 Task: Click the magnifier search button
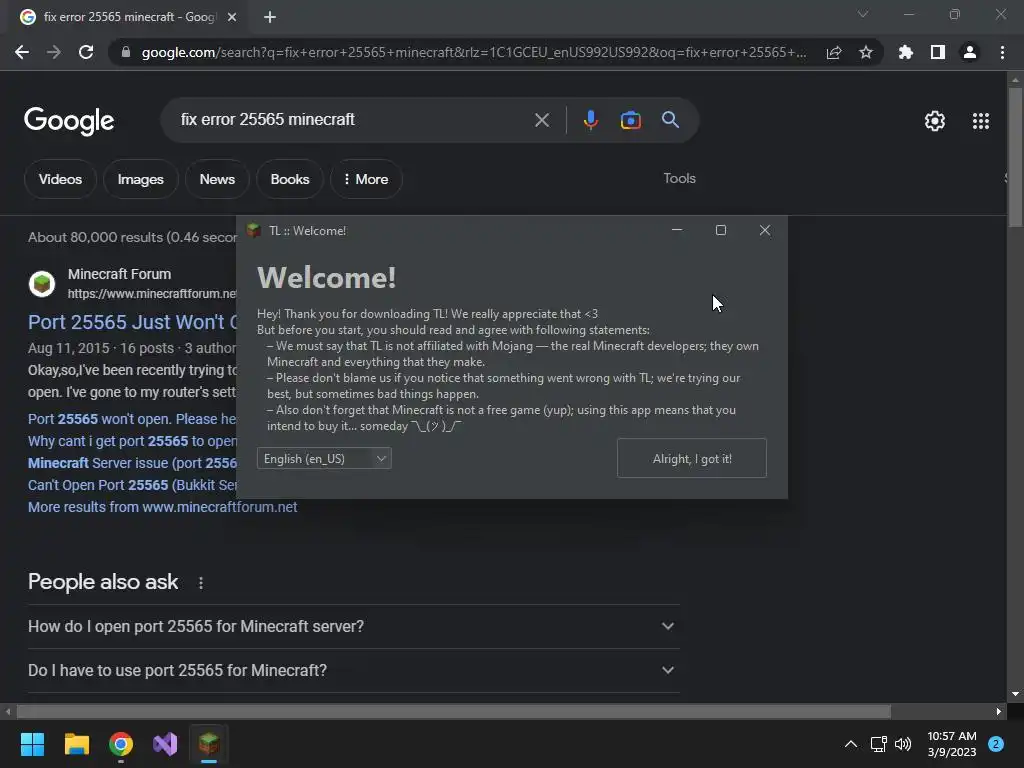pos(670,120)
